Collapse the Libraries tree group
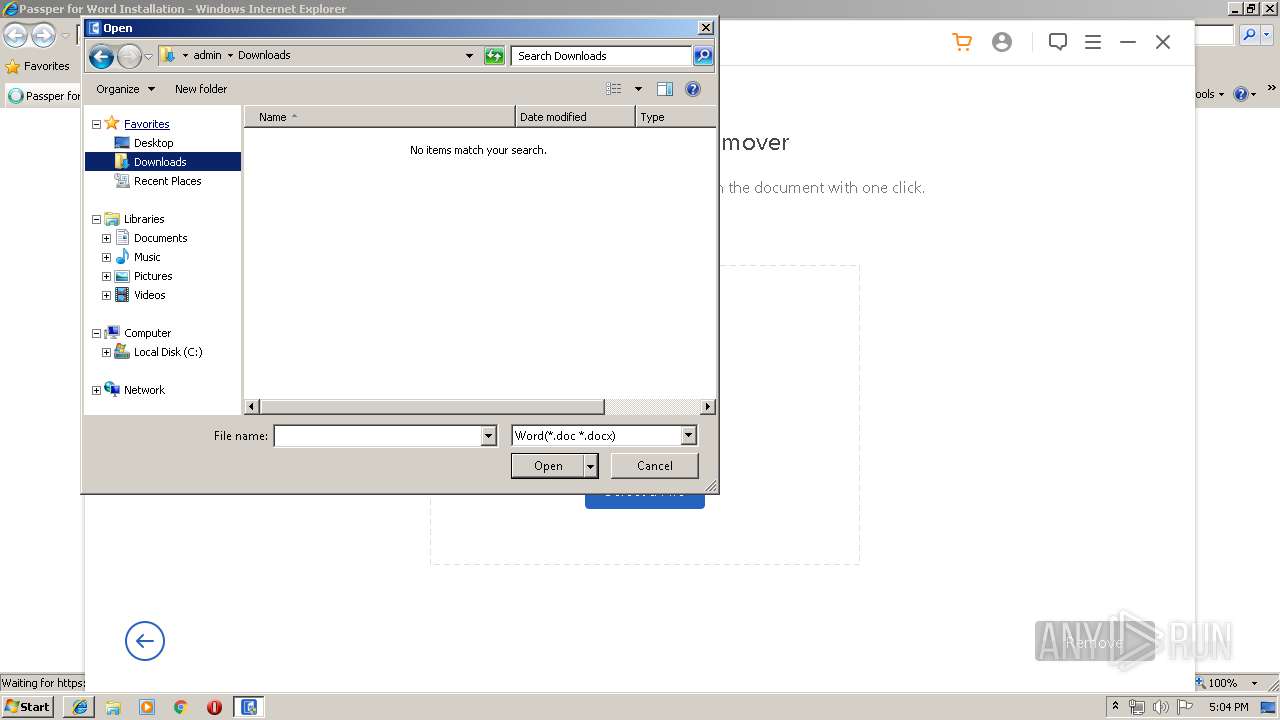1280x720 pixels. 97,219
